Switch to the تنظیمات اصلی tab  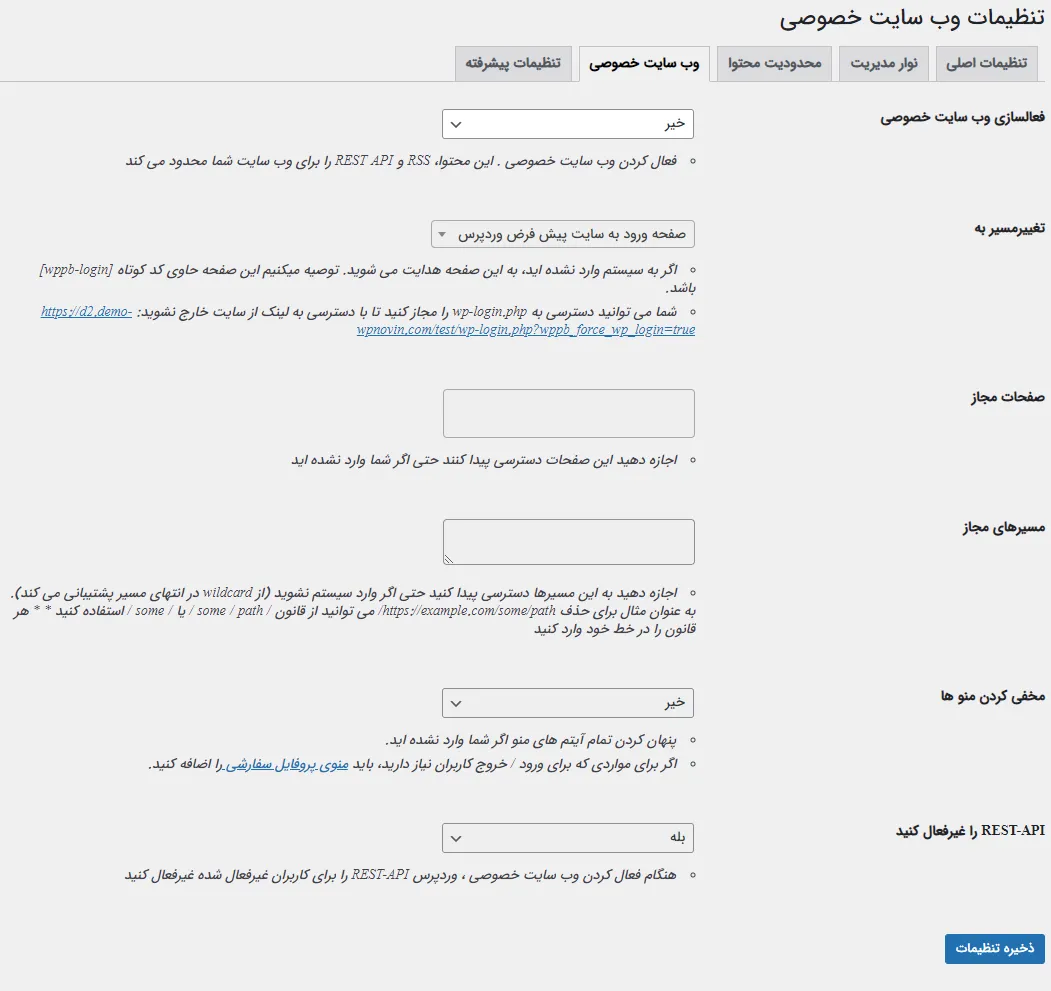click(986, 64)
